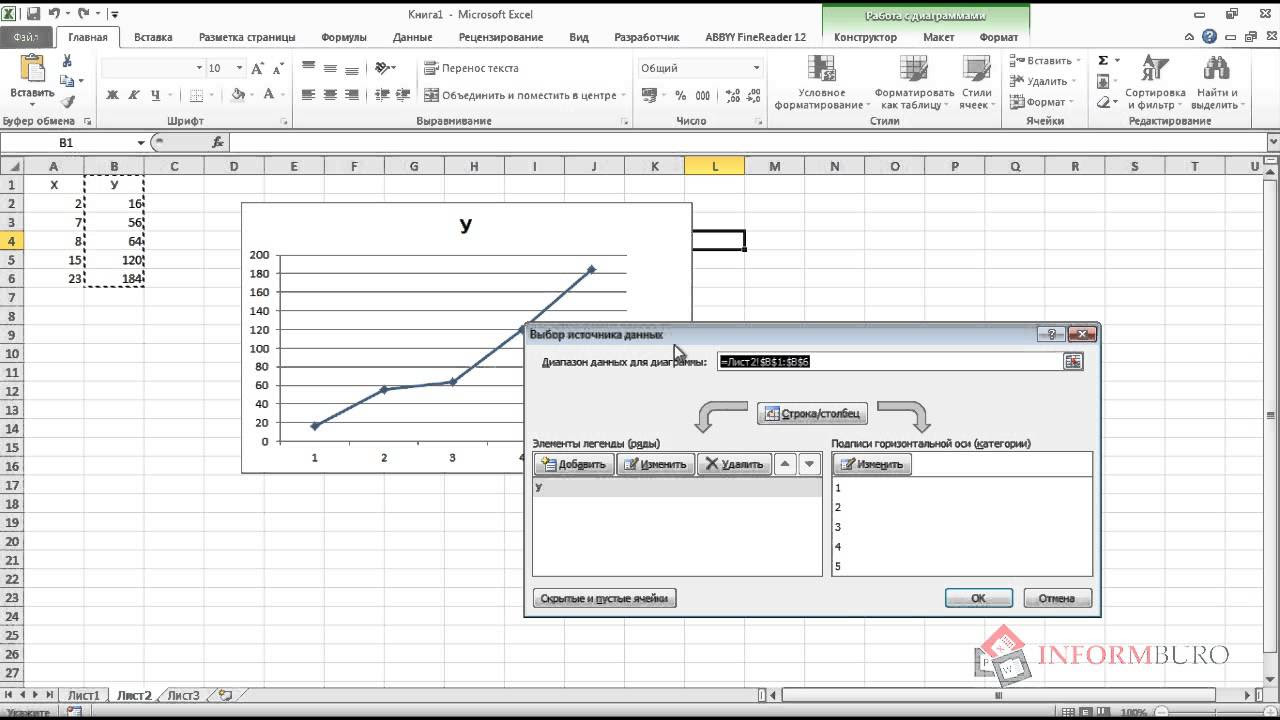
Task: Click Перенос текста wrap text button
Action: pos(471,68)
